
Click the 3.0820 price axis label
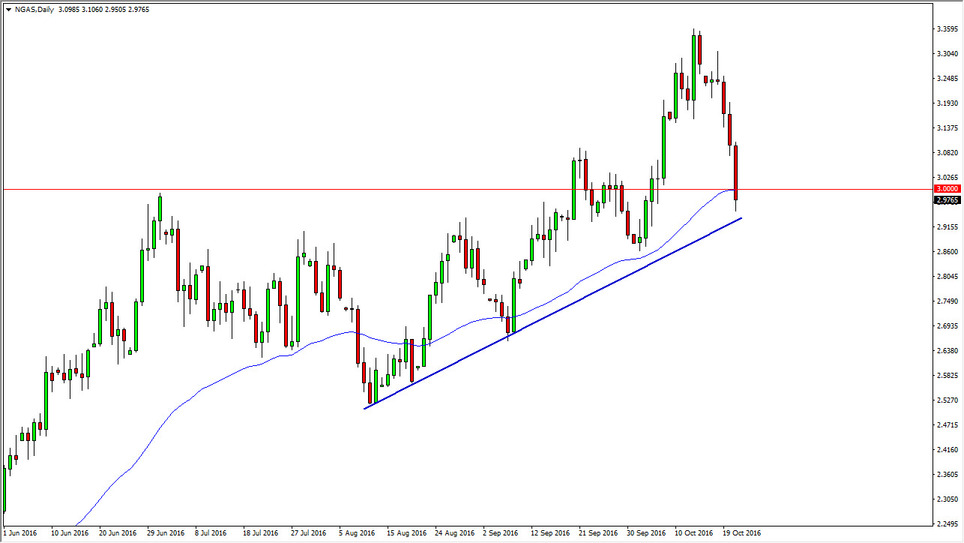pyautogui.click(x=947, y=153)
